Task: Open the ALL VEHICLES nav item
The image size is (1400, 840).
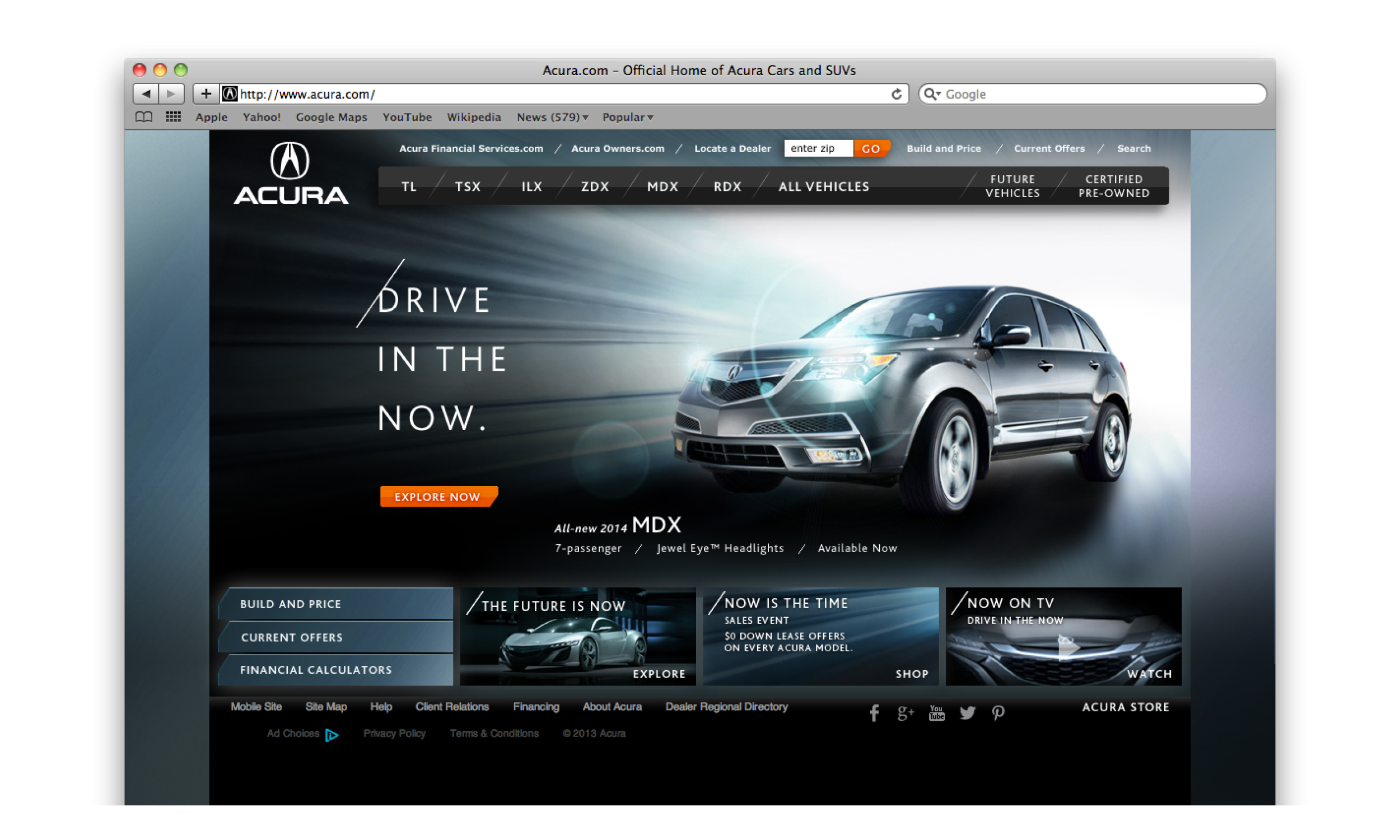Action: [823, 186]
